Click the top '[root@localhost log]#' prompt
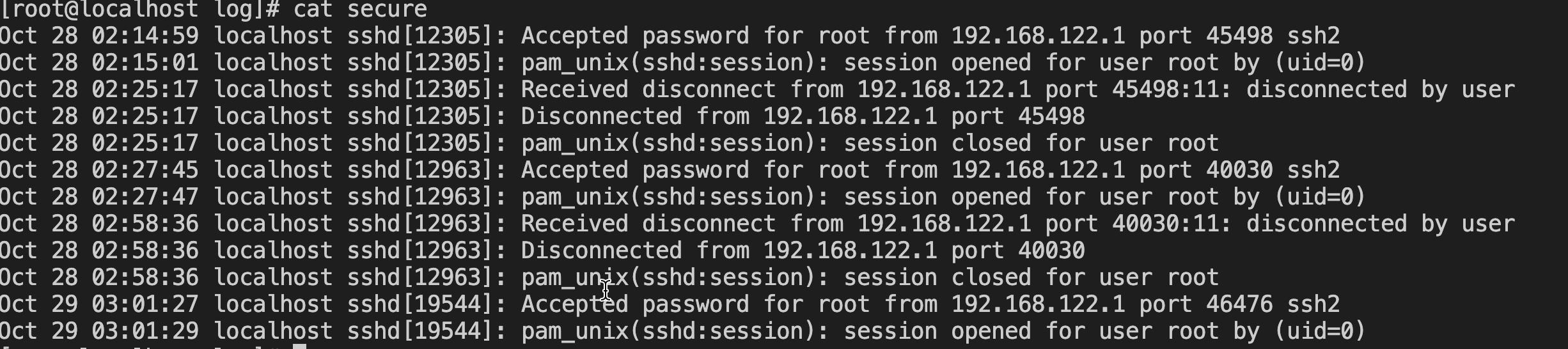 [139, 9]
